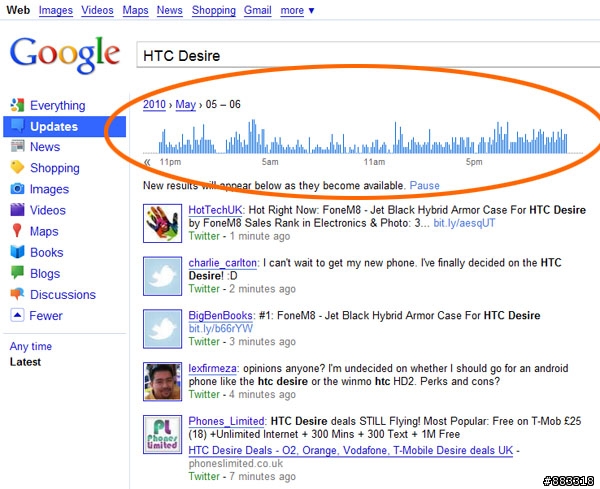Click the Discussions orange bubbles icon

tap(17, 294)
